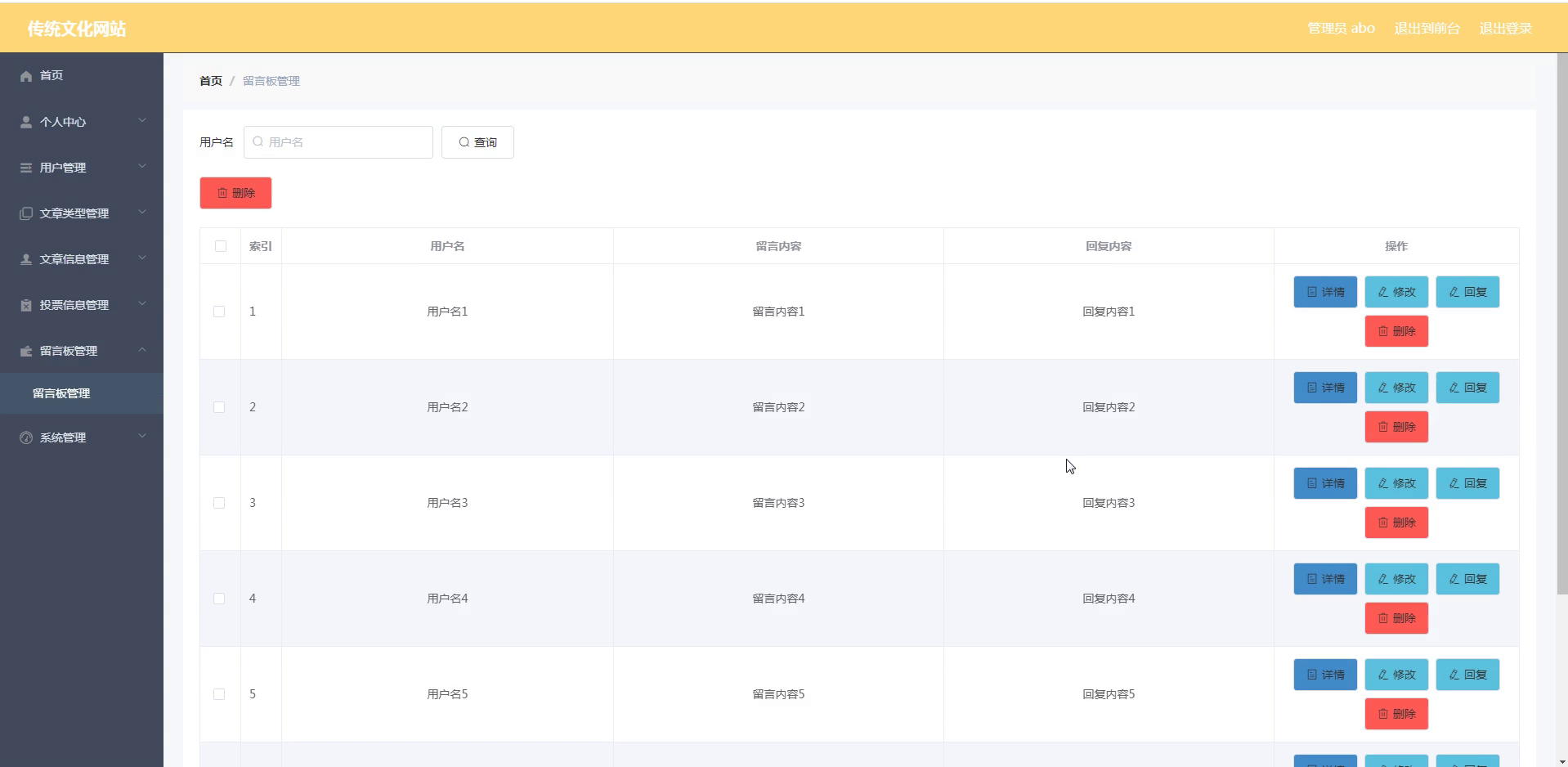Click the pencil icon on row 5 回复
Image resolution: width=1568 pixels, height=767 pixels.
[x=1454, y=675]
